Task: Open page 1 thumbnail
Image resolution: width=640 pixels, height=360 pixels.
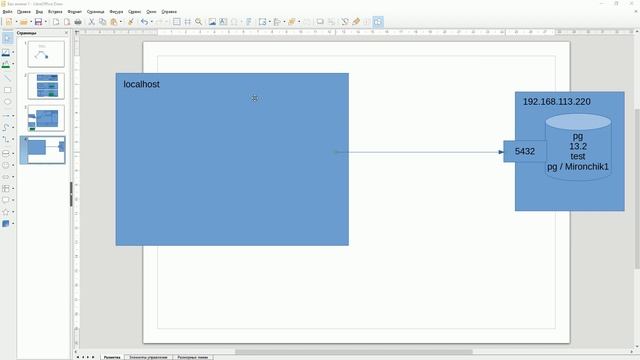Action: 46,54
